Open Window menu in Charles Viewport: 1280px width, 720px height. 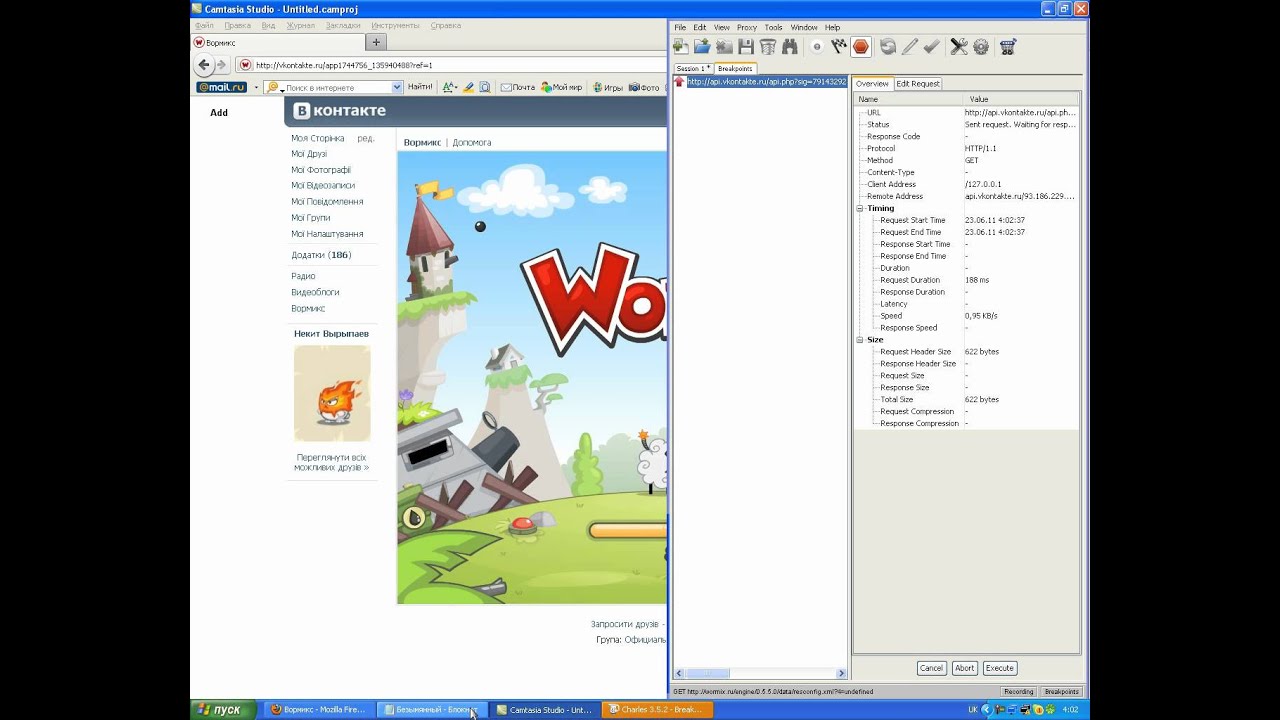tap(804, 27)
